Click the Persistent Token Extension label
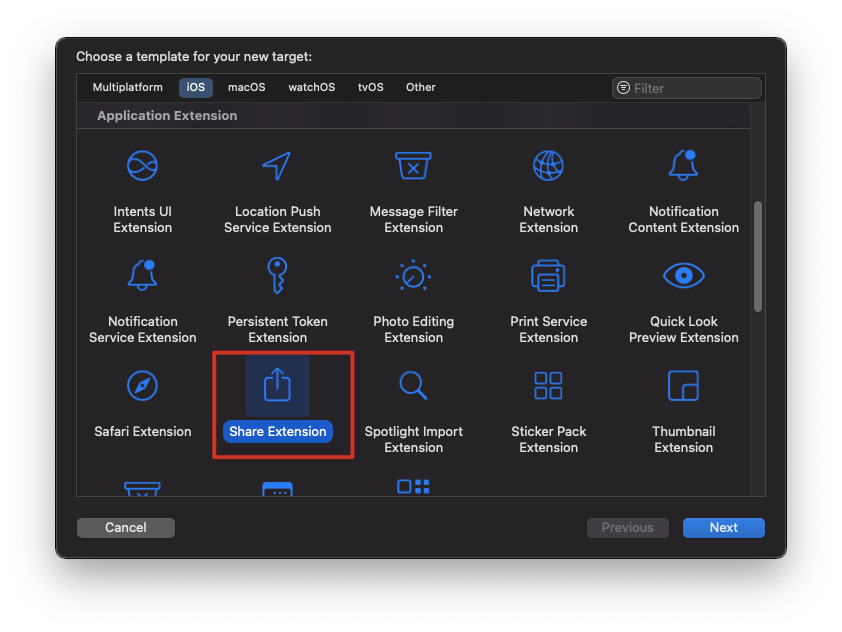This screenshot has width=842, height=632. click(277, 329)
